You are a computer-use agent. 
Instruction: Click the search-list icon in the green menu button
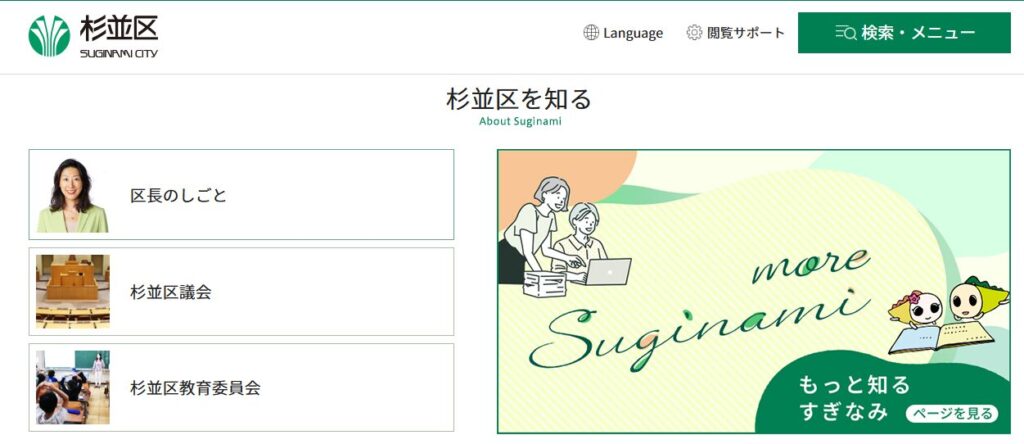click(846, 33)
